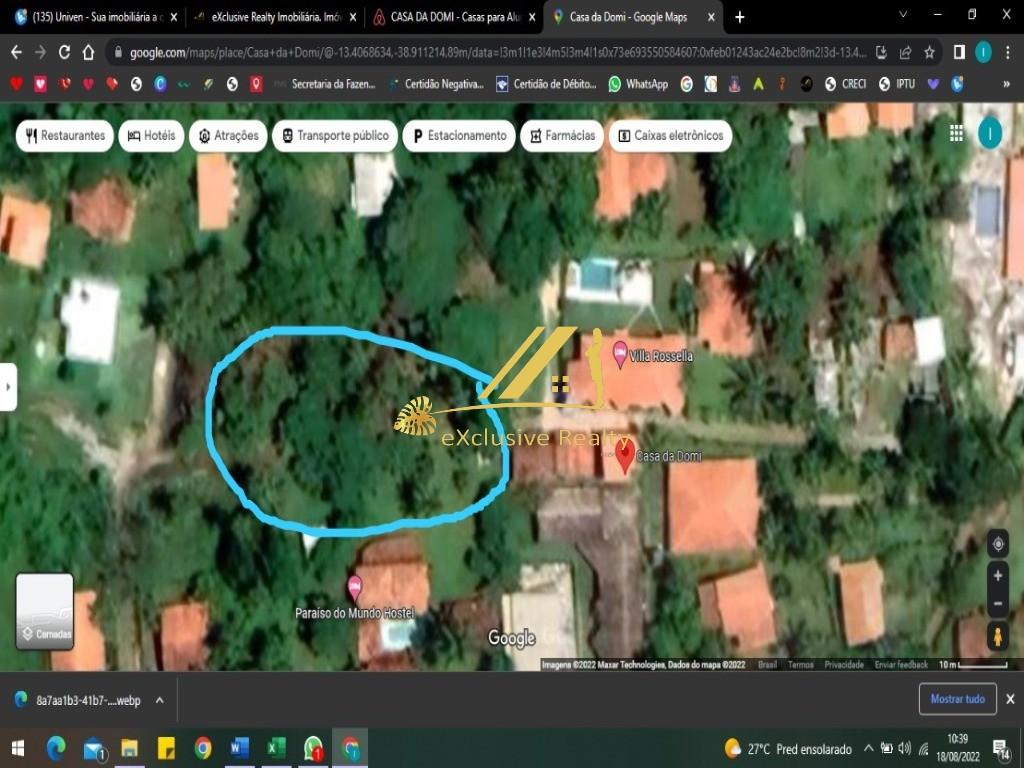
Task: Open downloaded webp file
Action: pos(78,700)
